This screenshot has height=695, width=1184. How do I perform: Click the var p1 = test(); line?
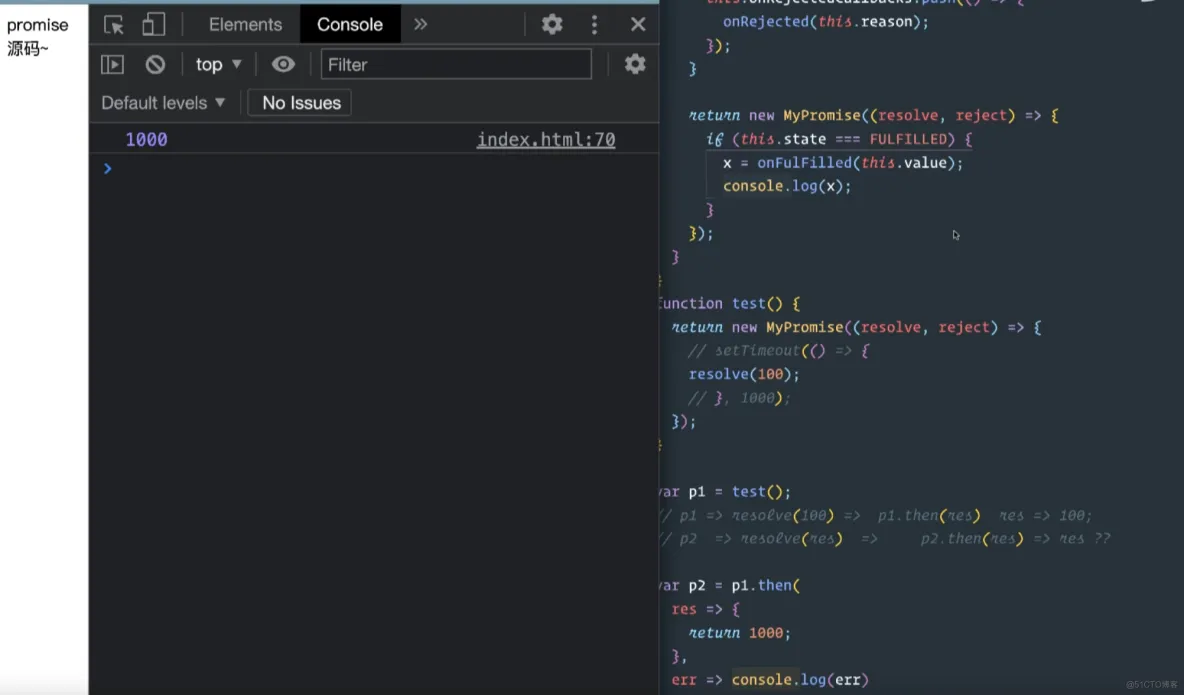[x=725, y=492]
